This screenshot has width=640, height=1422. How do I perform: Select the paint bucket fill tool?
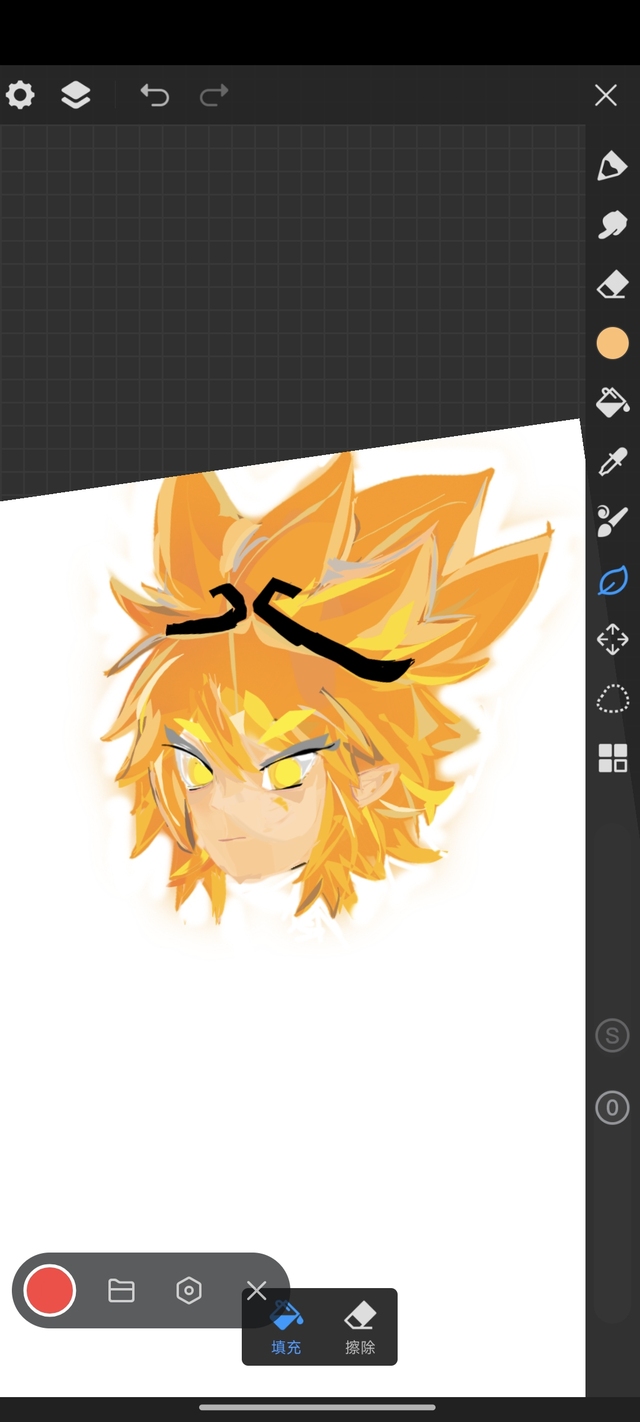(612, 402)
